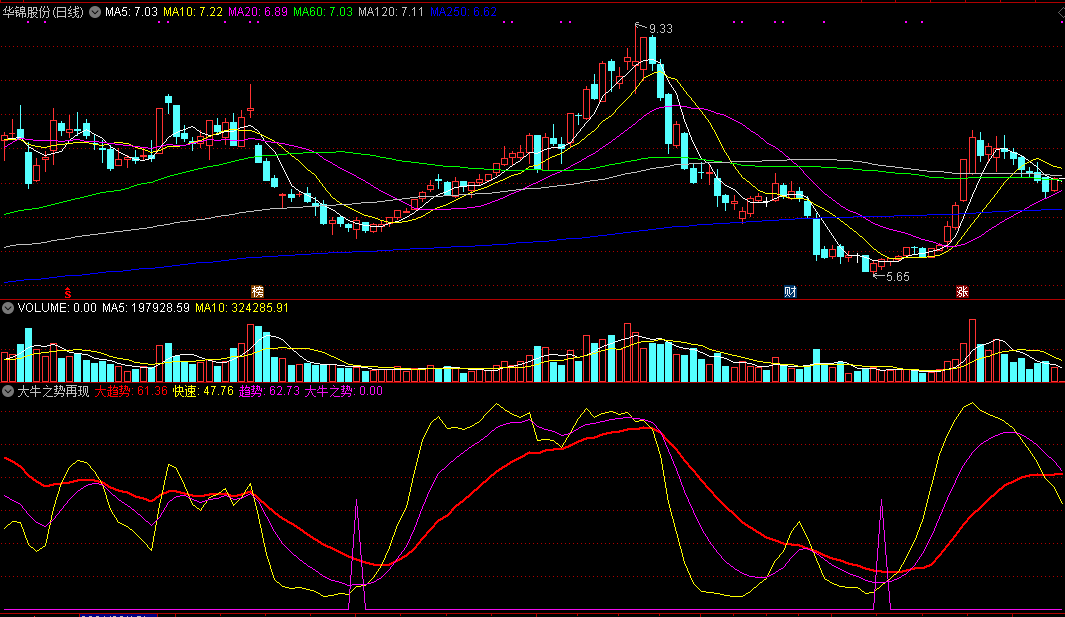Collapse the VOLUME panel using its arrow

pos(7,308)
